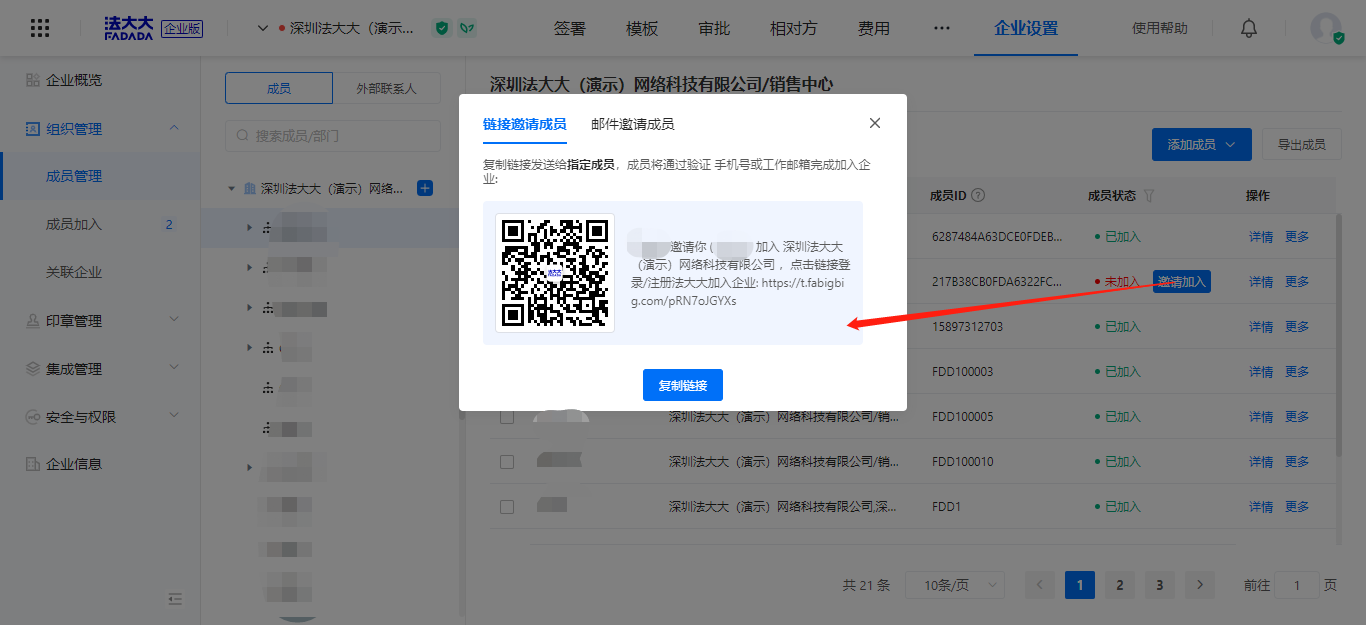Click the 复制链接 button
This screenshot has height=625, width=1366.
point(682,385)
